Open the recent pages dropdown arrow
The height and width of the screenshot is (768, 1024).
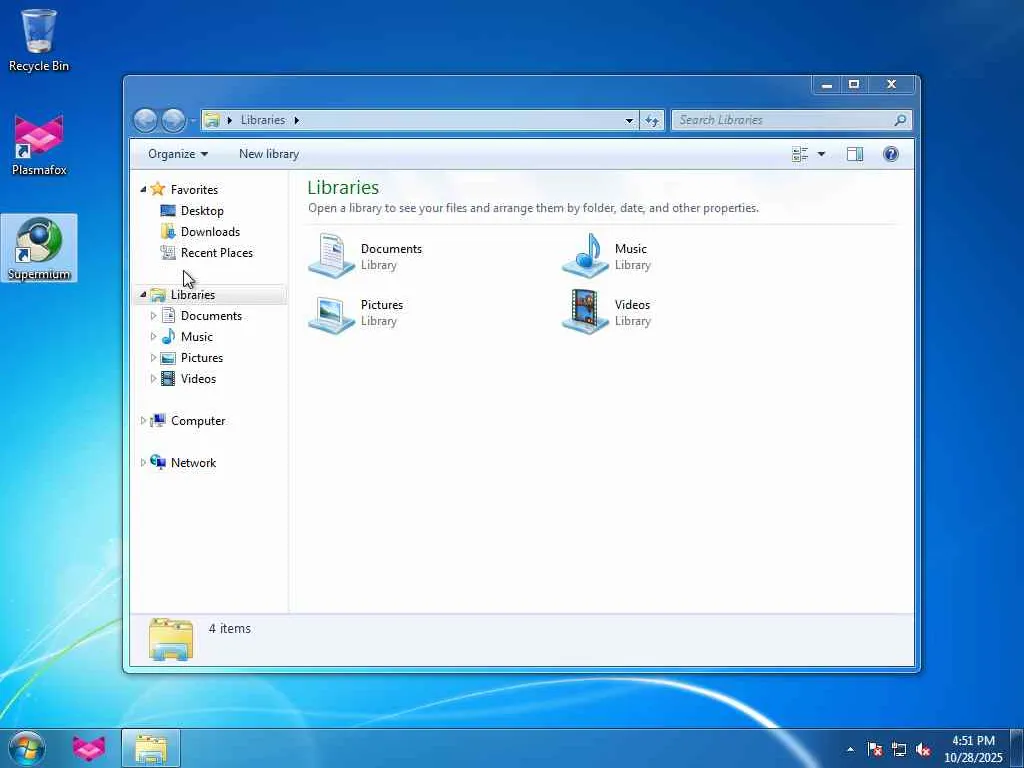tap(192, 120)
